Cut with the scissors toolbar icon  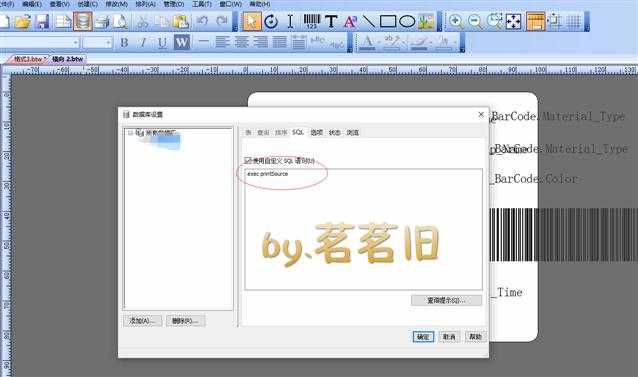pyautogui.click(x=142, y=21)
